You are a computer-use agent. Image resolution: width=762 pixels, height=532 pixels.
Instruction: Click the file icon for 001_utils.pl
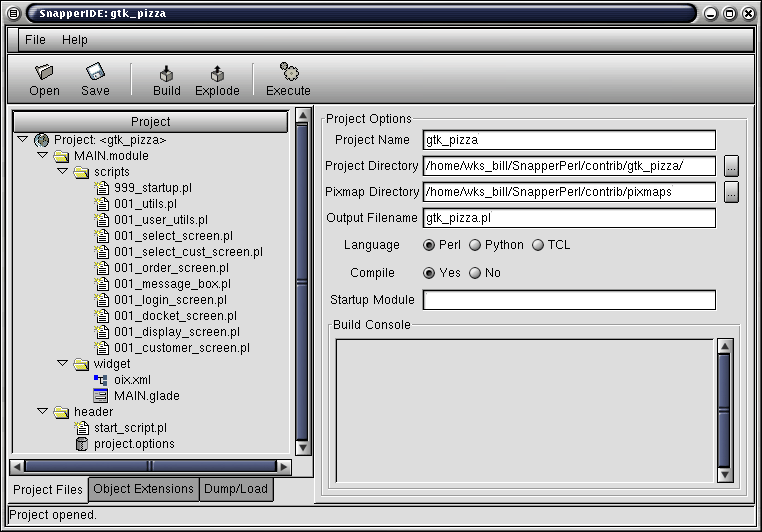[x=102, y=204]
